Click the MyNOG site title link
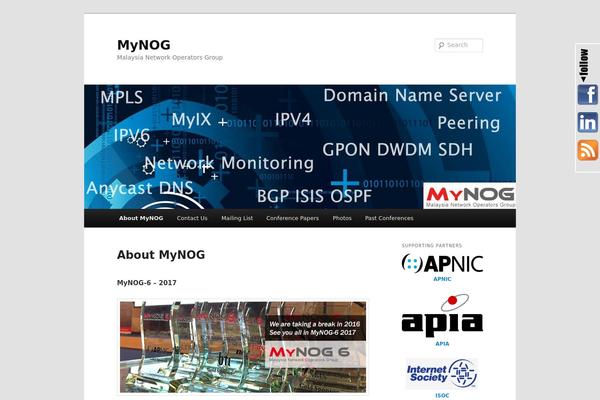The image size is (600, 400). (x=144, y=45)
